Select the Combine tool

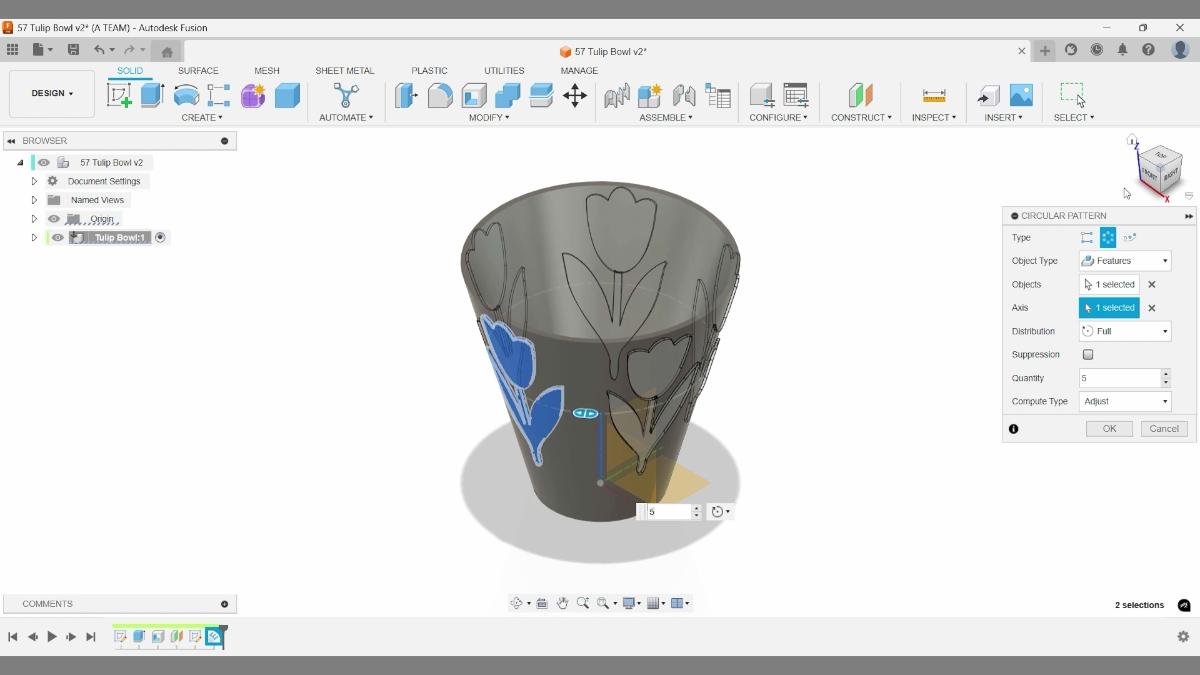point(507,95)
